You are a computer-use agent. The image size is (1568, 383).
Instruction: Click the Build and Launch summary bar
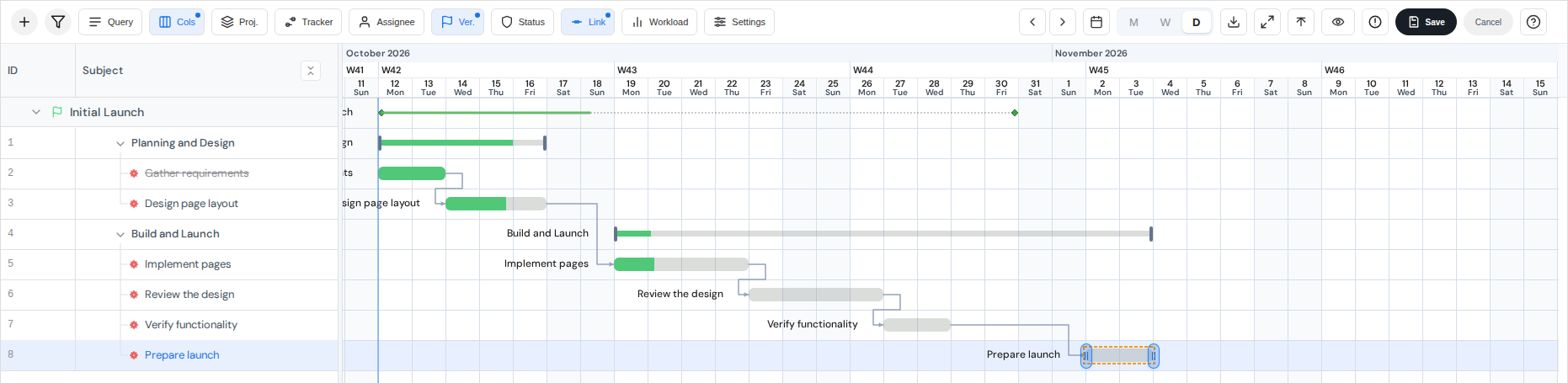(883, 234)
